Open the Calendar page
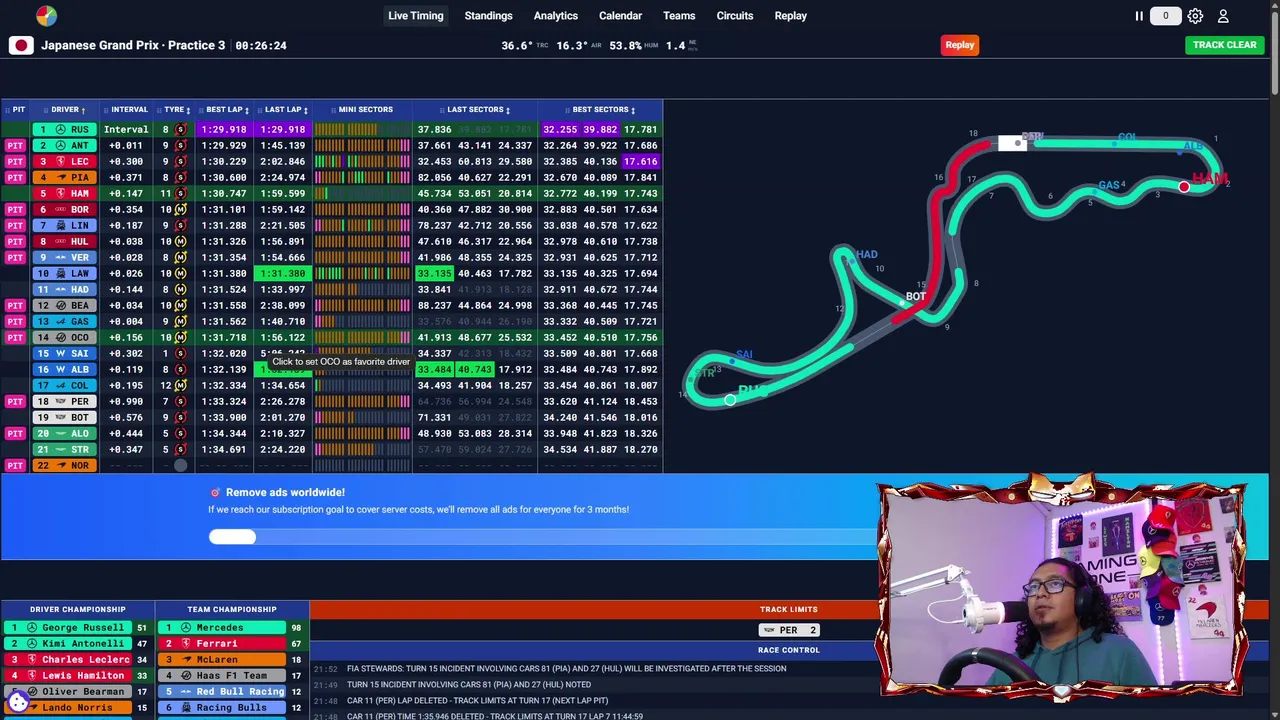Screen dimensions: 1280x720 [x=620, y=16]
